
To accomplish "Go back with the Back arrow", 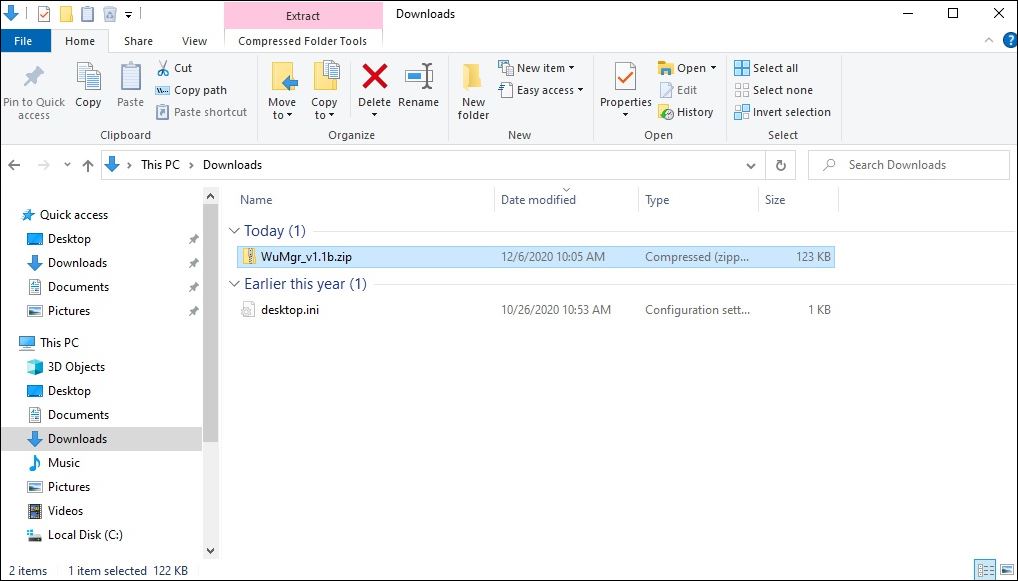I will coord(14,165).
